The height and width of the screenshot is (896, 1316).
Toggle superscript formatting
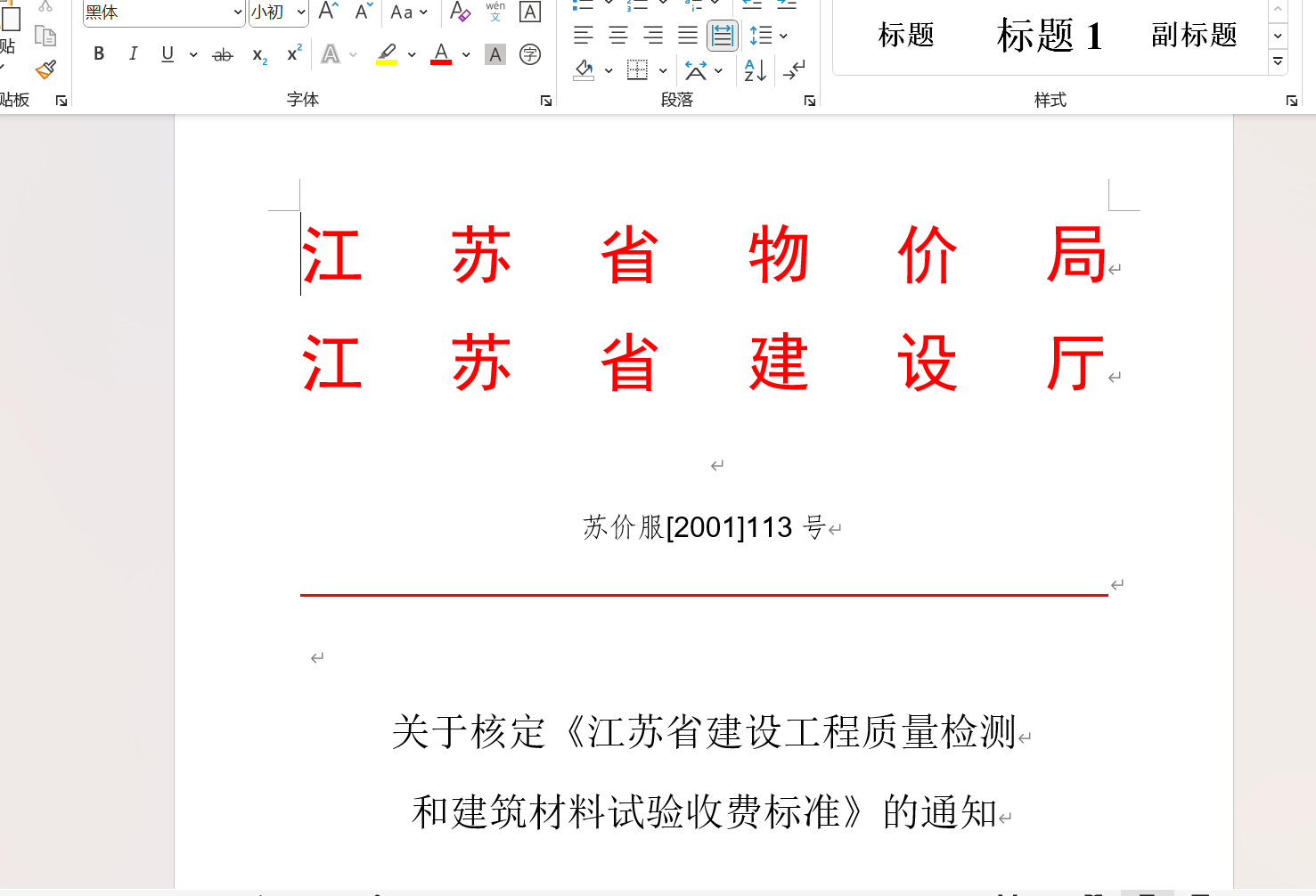pos(294,53)
